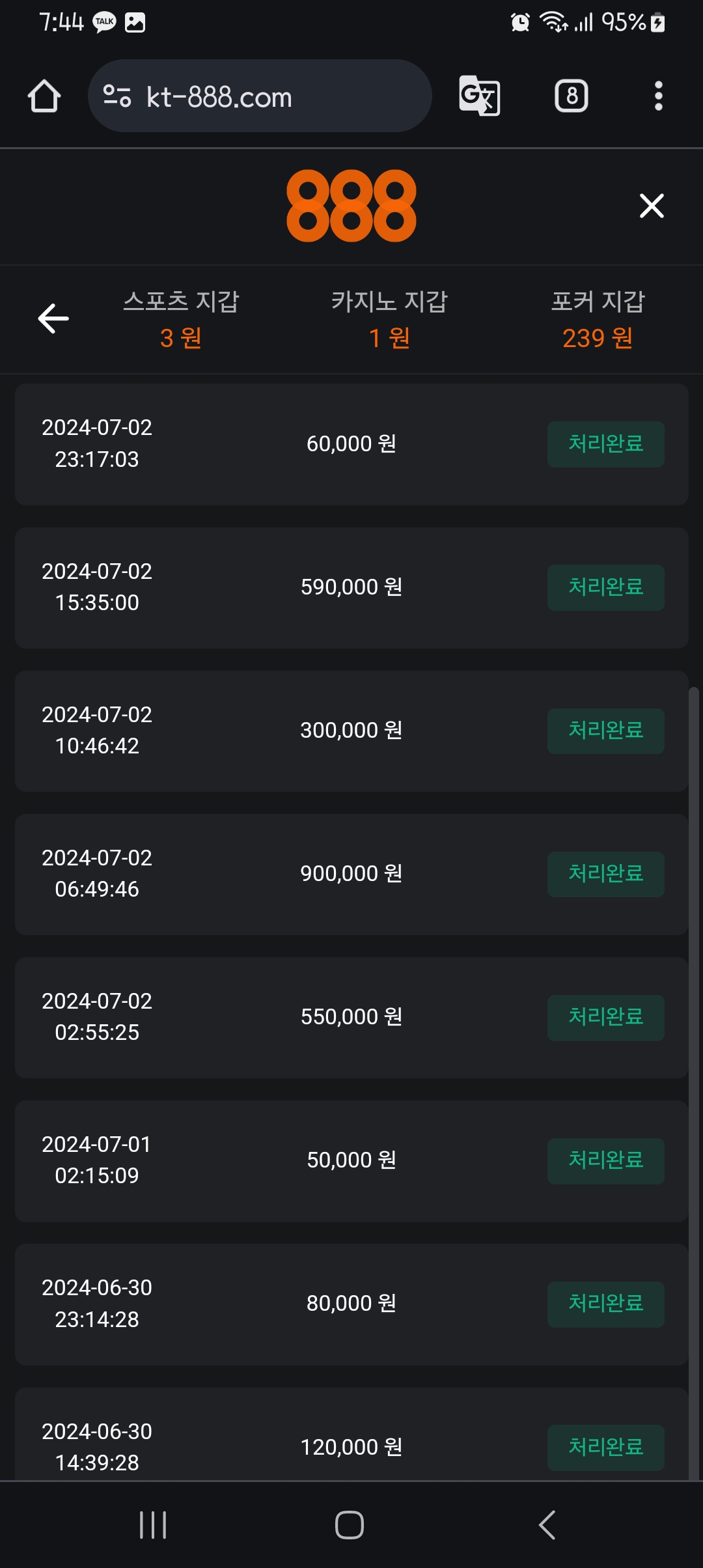This screenshot has height=1568, width=703.
Task: Select the 카지노 지갑 wallet
Action: [x=389, y=319]
